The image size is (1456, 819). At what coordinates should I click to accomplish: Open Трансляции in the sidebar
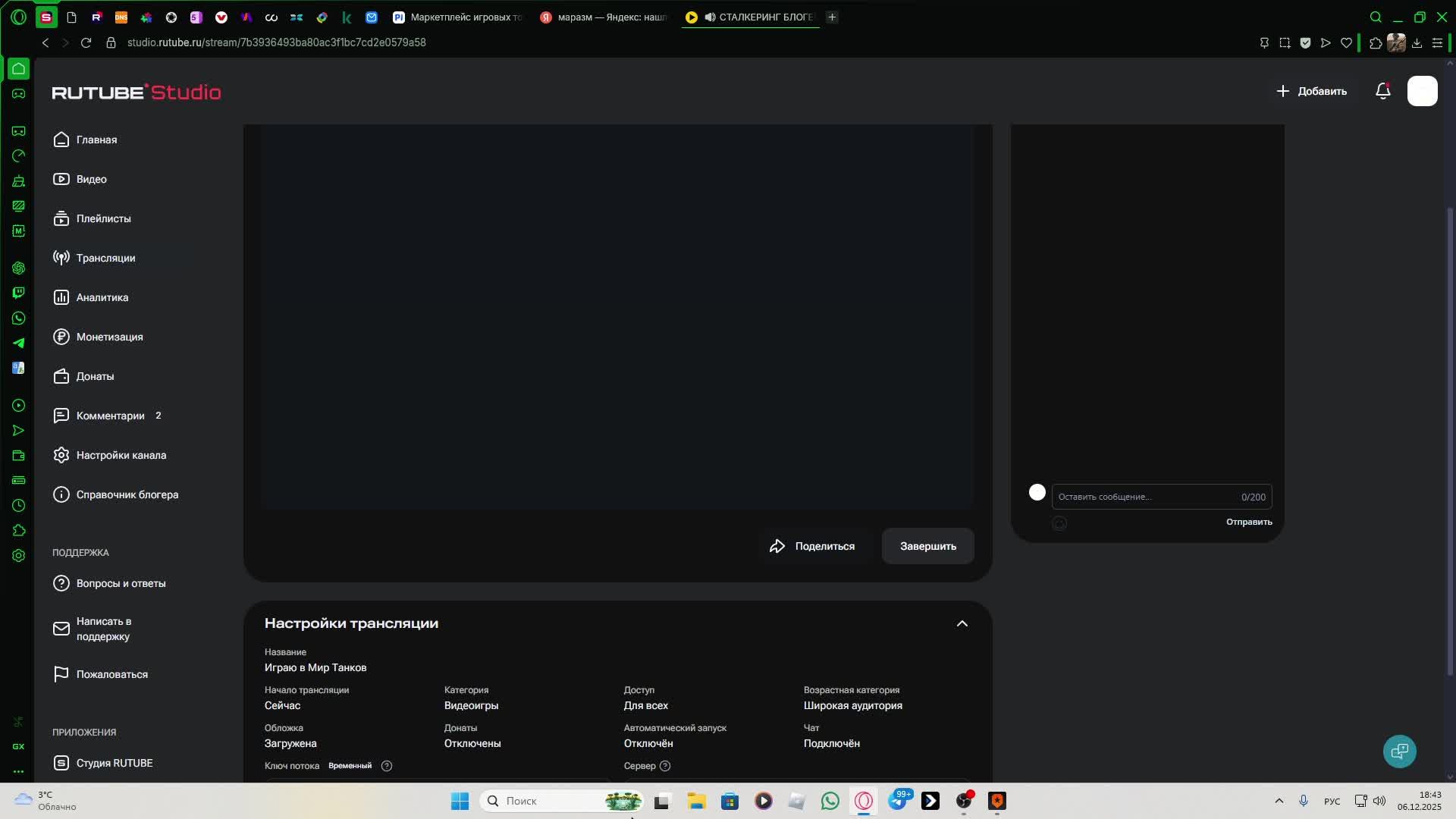point(94,258)
